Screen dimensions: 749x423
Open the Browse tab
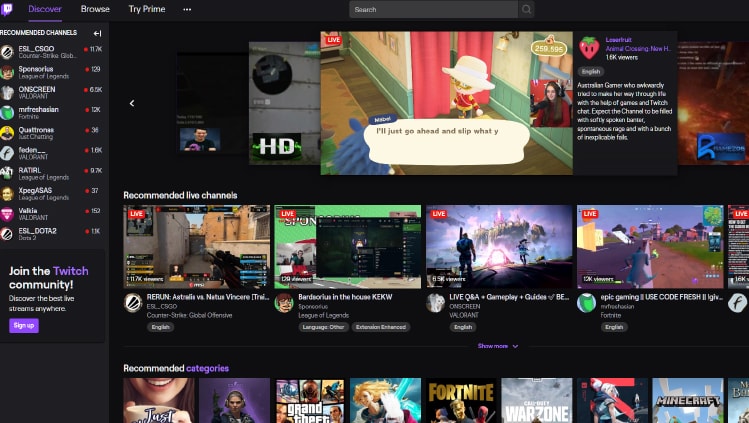[x=95, y=9]
